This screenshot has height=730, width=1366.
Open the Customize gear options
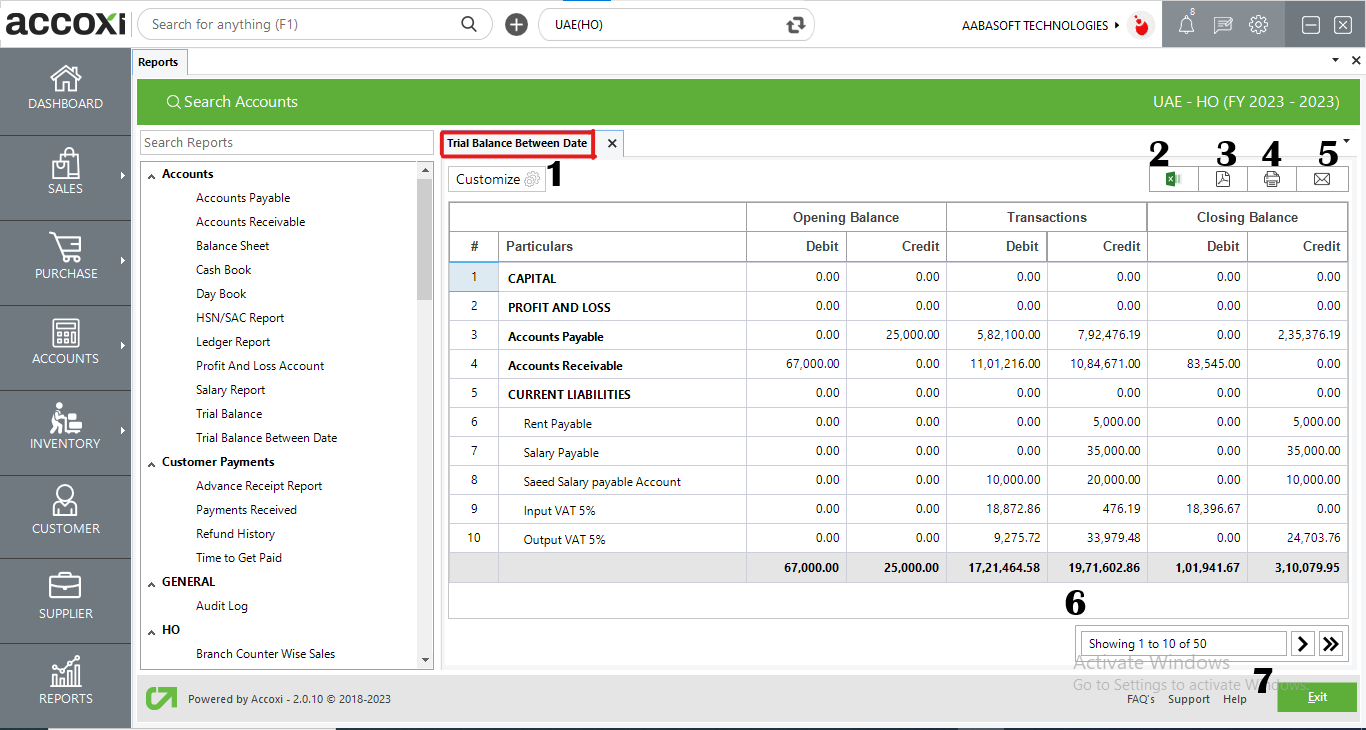530,178
